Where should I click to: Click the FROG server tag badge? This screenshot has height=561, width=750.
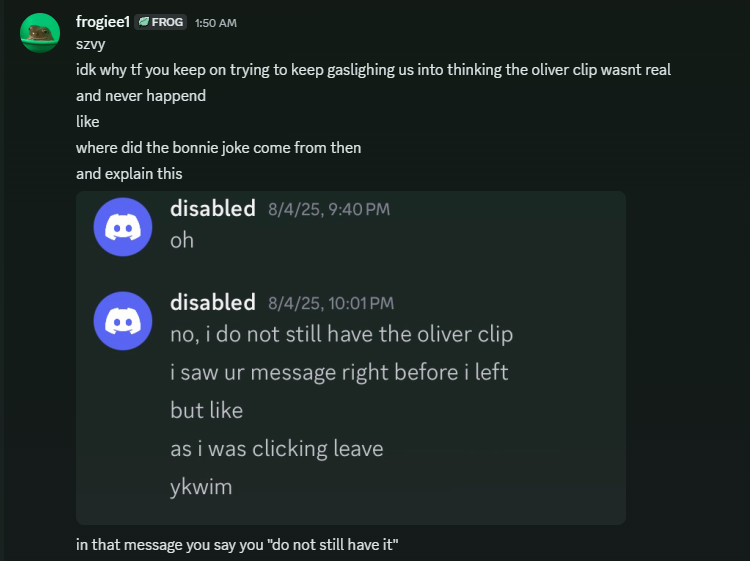coord(161,22)
